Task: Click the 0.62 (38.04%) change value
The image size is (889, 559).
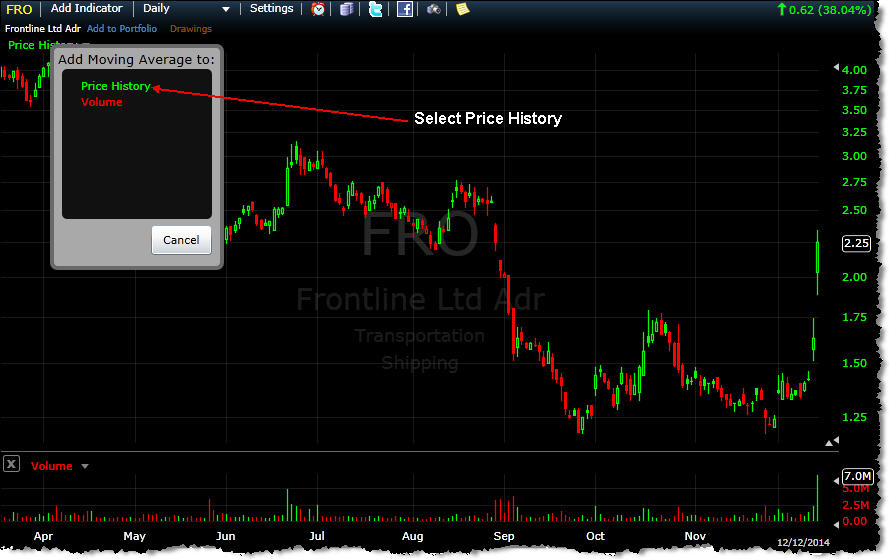Action: point(829,10)
